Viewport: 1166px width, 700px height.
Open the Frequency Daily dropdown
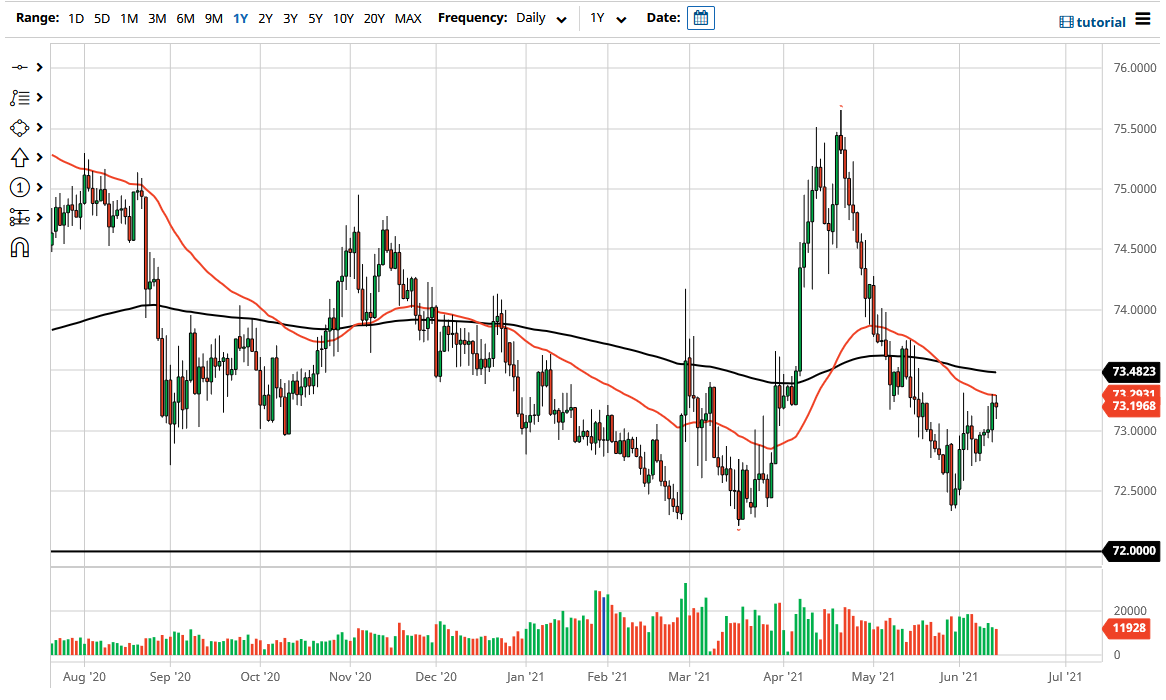coord(536,18)
